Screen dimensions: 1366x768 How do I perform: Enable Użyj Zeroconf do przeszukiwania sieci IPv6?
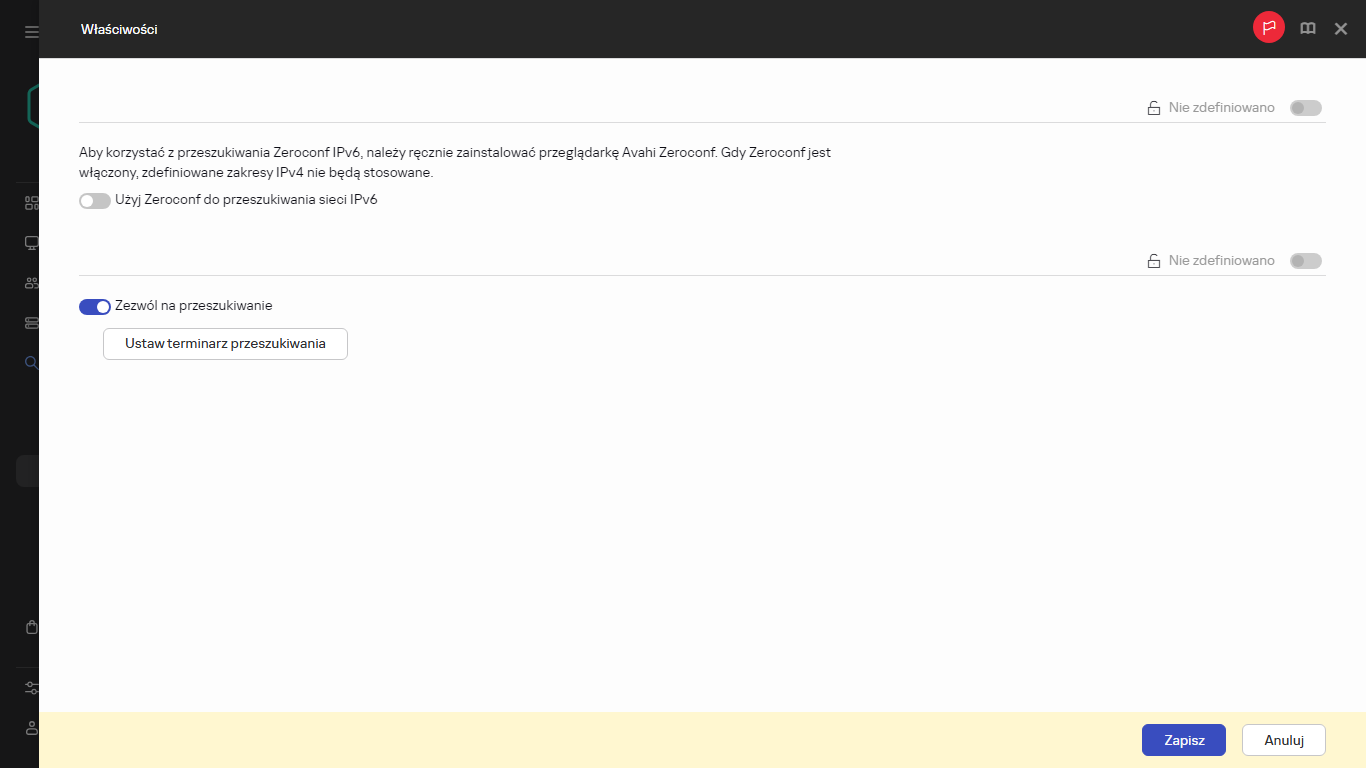click(x=95, y=200)
